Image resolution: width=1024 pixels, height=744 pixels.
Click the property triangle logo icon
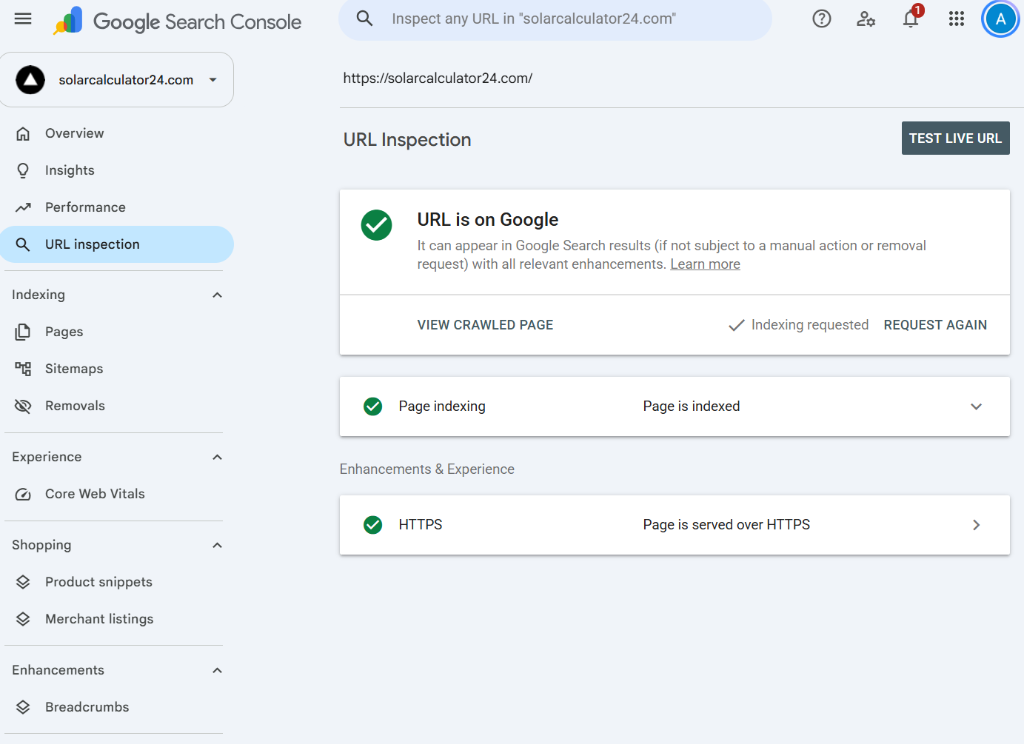point(30,80)
